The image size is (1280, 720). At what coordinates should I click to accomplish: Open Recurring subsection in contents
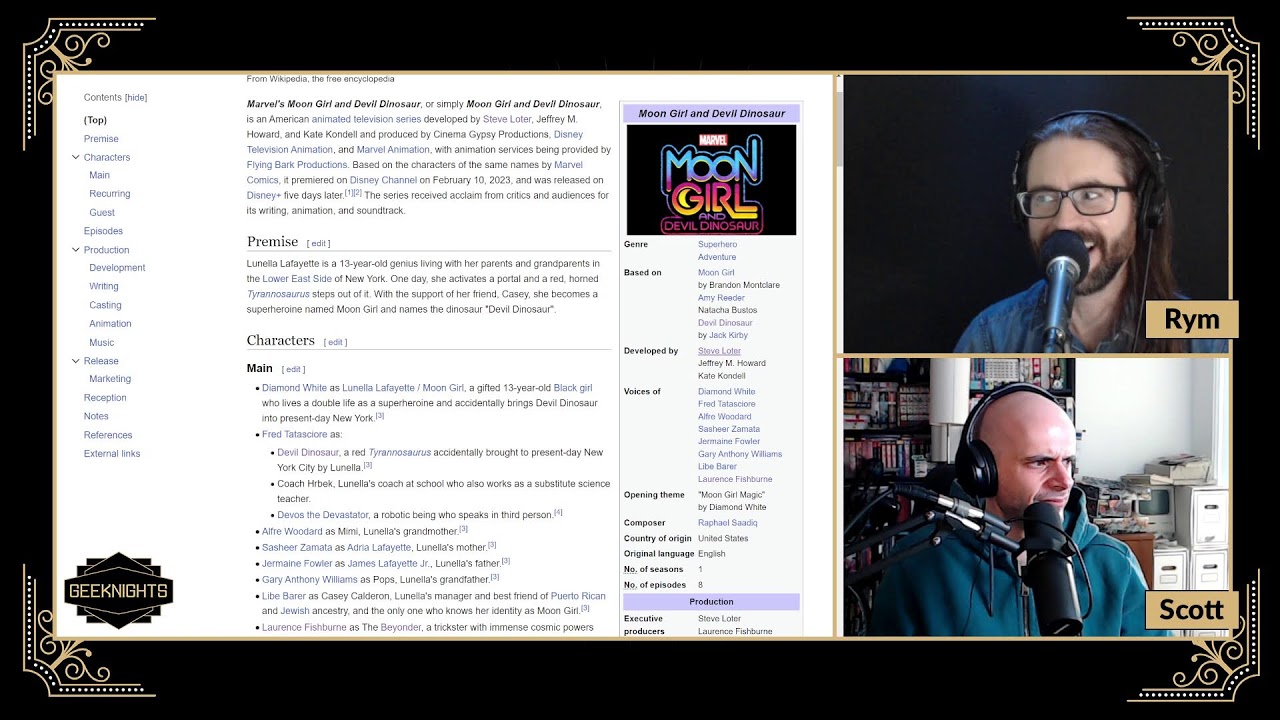[110, 194]
